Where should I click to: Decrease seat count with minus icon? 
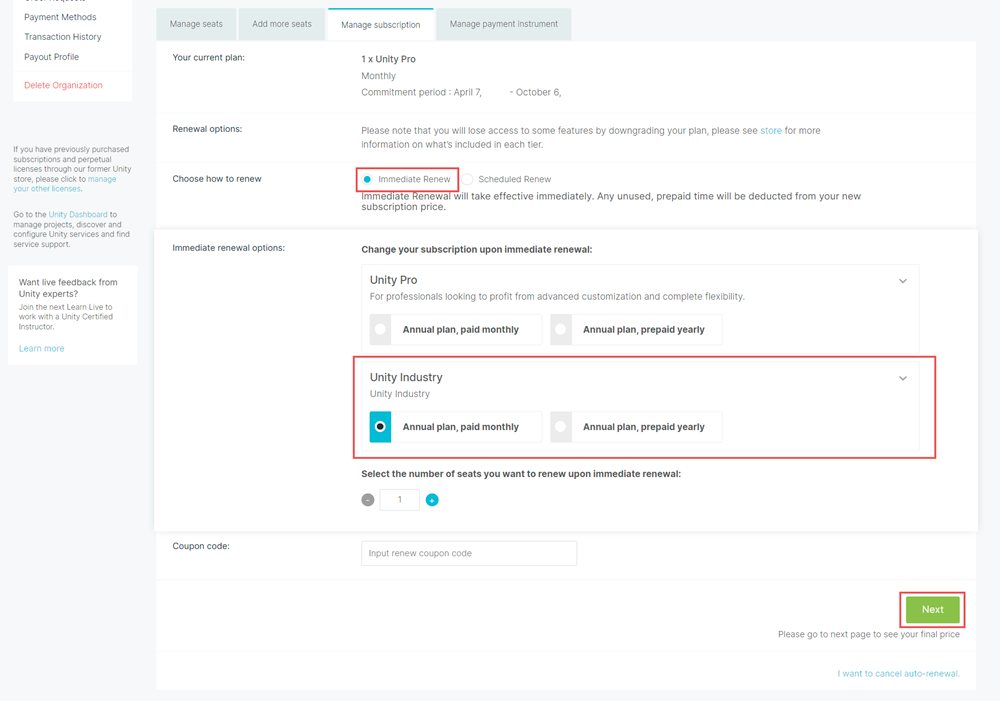(x=368, y=500)
